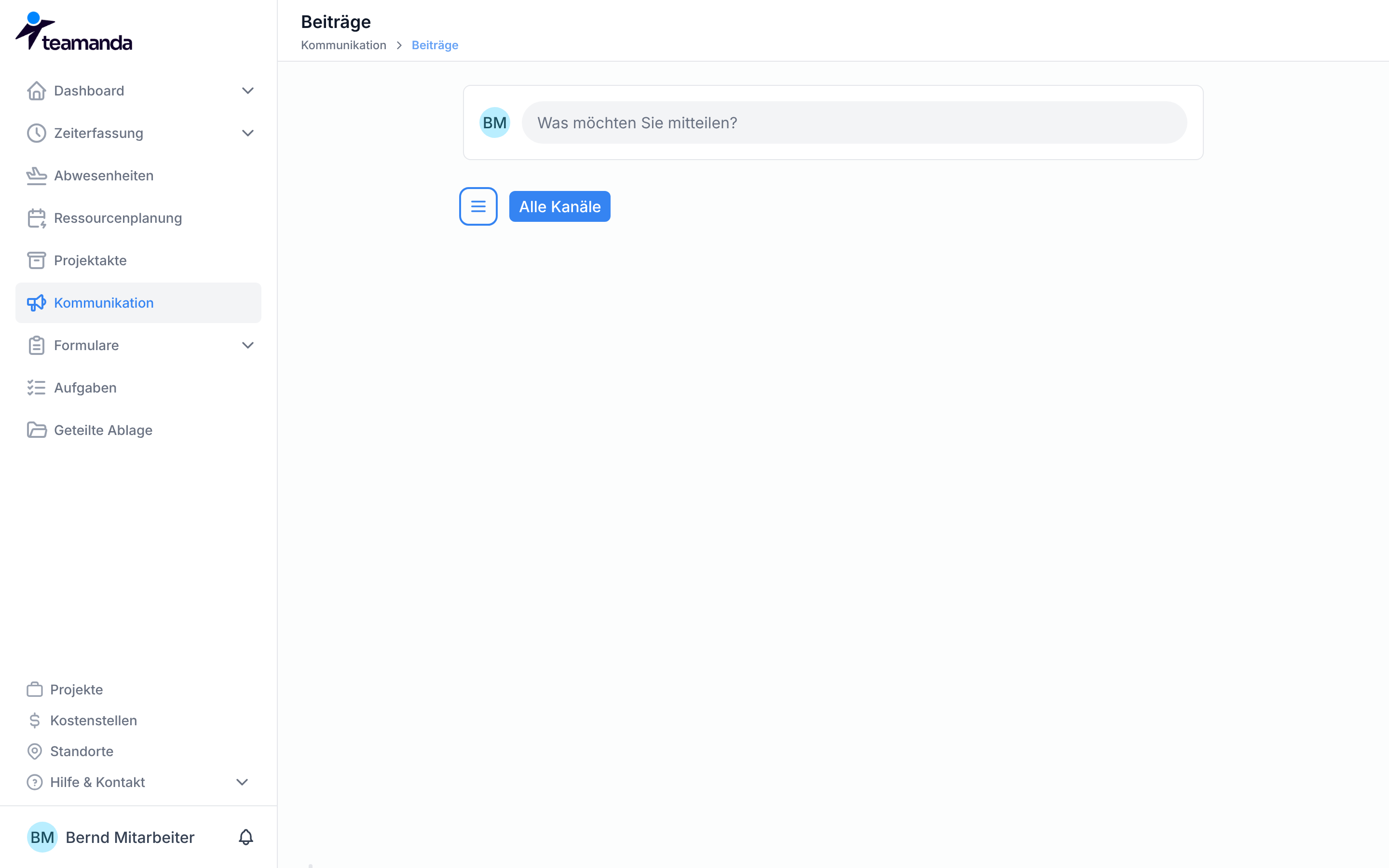The height and width of the screenshot is (868, 1389).
Task: Click the Kommunikation megaphone icon
Action: pos(36,303)
